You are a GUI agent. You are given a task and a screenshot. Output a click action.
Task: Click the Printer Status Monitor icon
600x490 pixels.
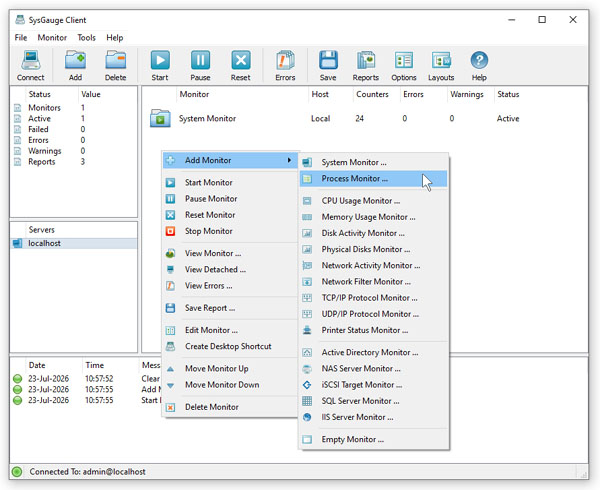[307, 330]
